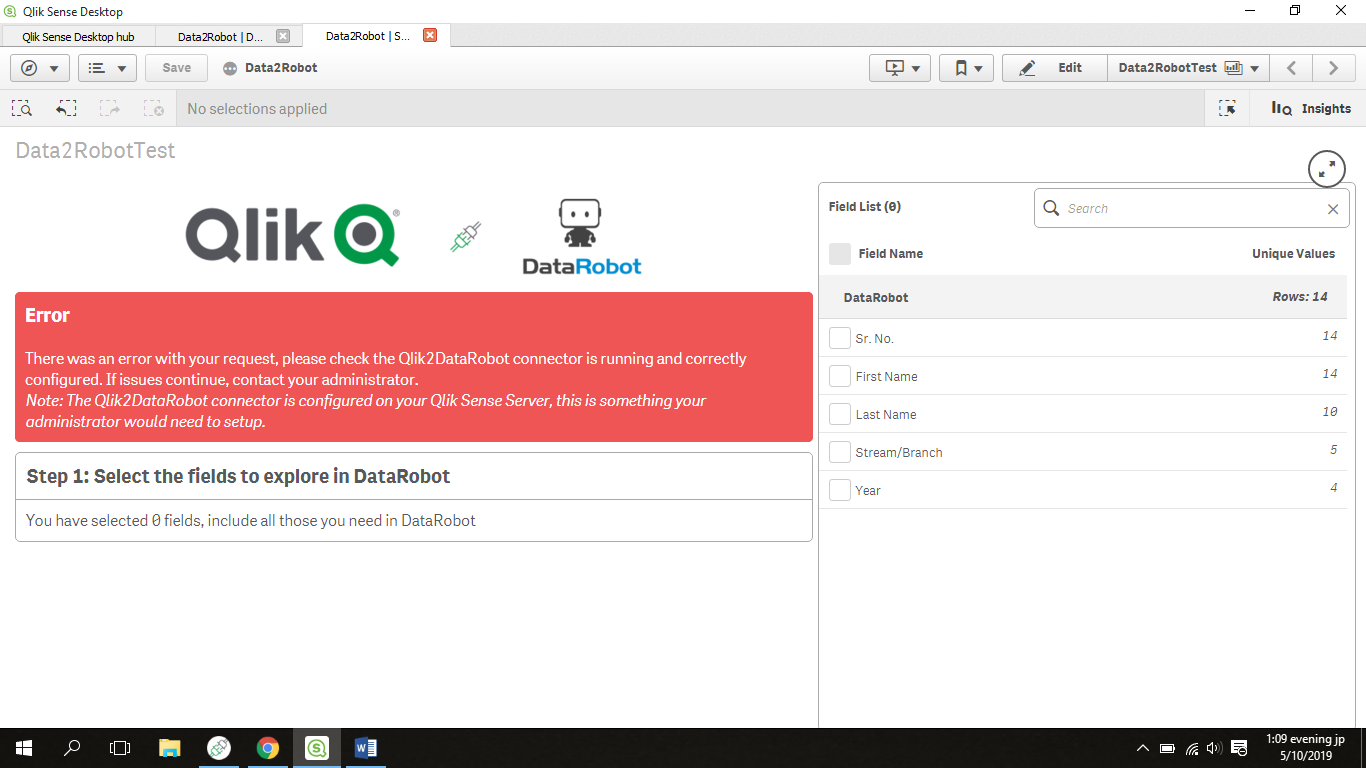Clear the field search with the X
Image resolution: width=1366 pixels, height=768 pixels.
click(1332, 209)
